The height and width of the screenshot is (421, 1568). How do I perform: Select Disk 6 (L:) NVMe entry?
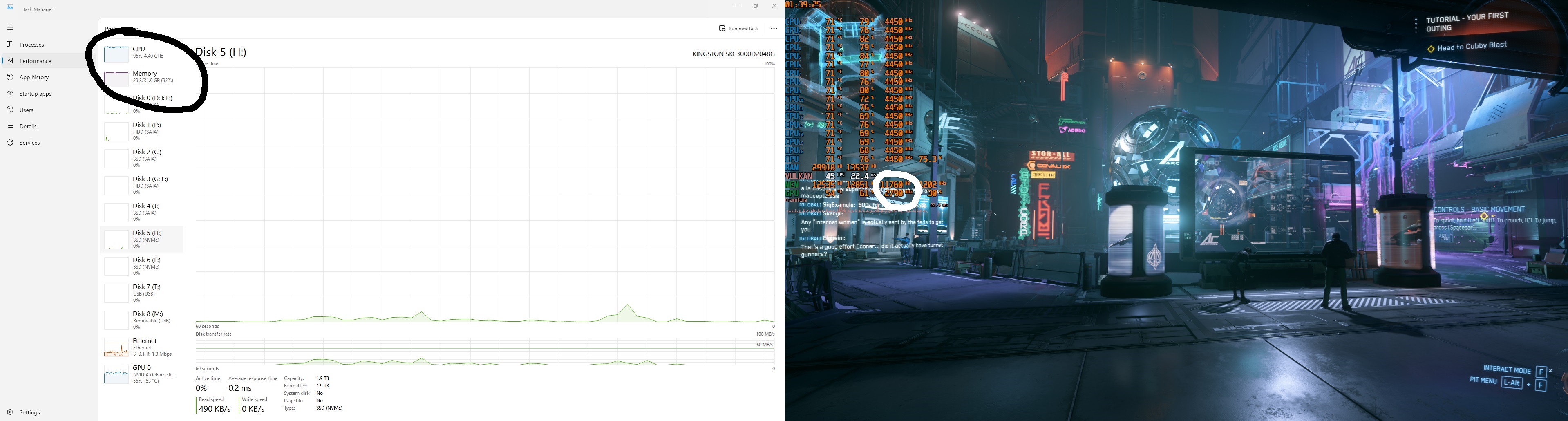pos(142,266)
